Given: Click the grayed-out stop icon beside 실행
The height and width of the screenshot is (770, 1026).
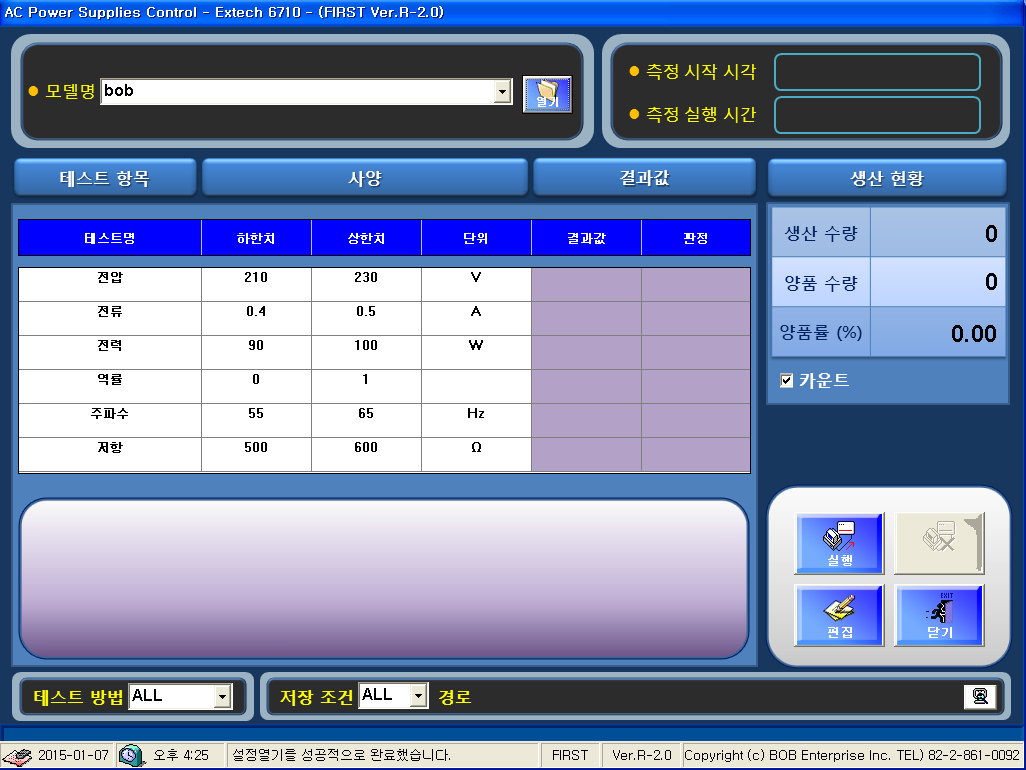Looking at the screenshot, I should coord(939,543).
